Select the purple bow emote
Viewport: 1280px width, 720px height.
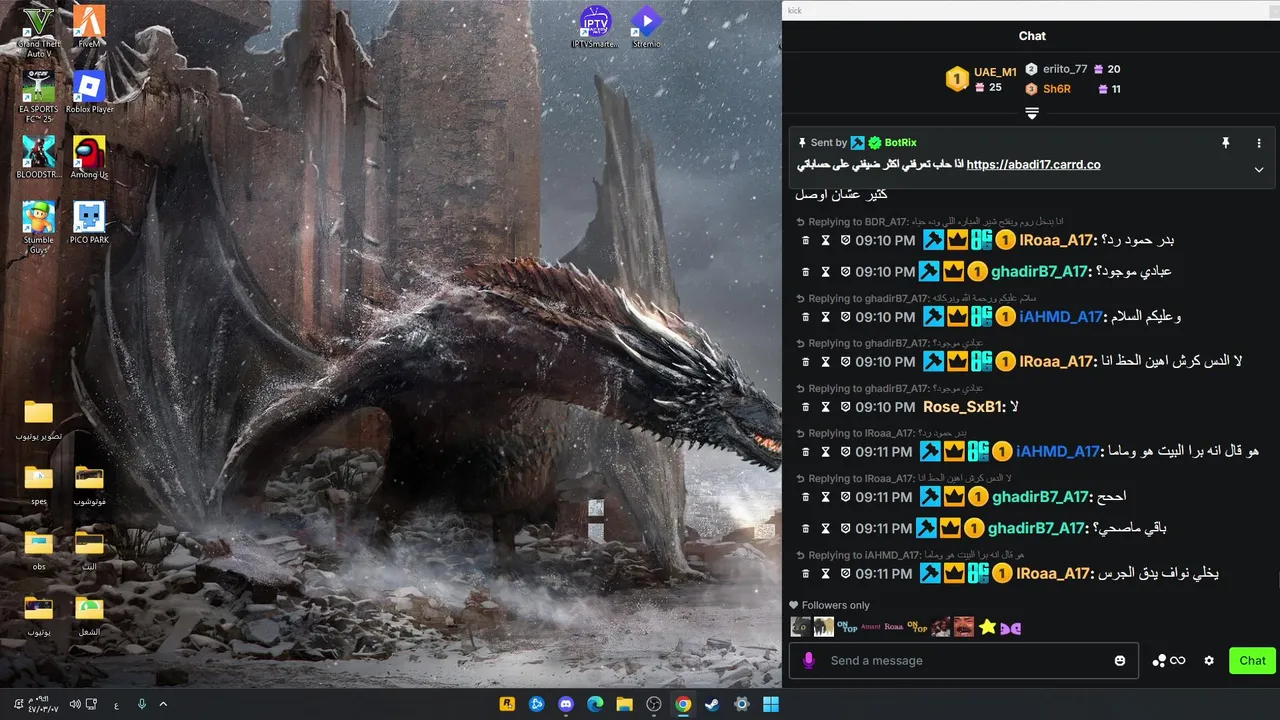click(1011, 627)
